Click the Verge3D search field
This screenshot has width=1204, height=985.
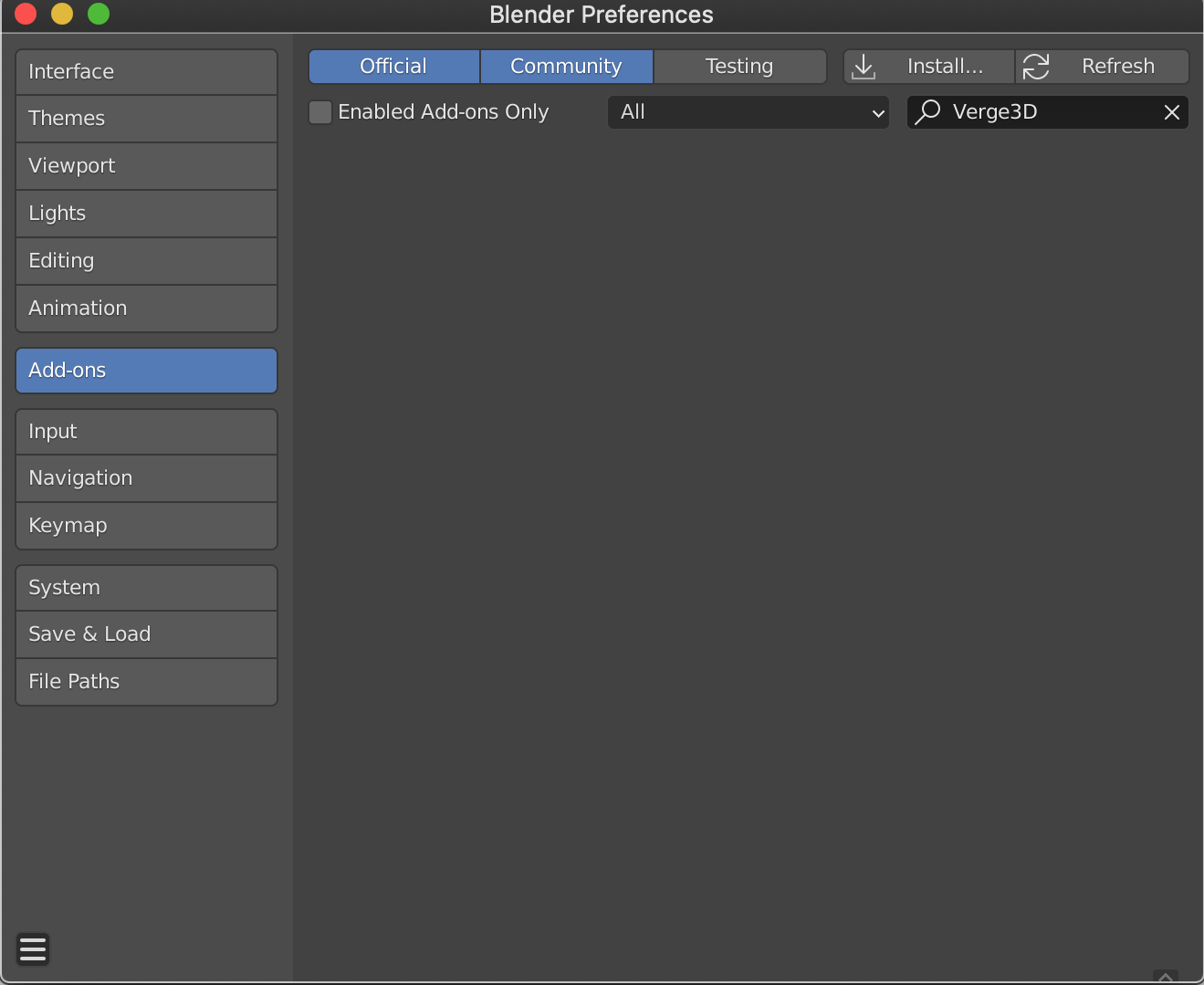point(1048,112)
